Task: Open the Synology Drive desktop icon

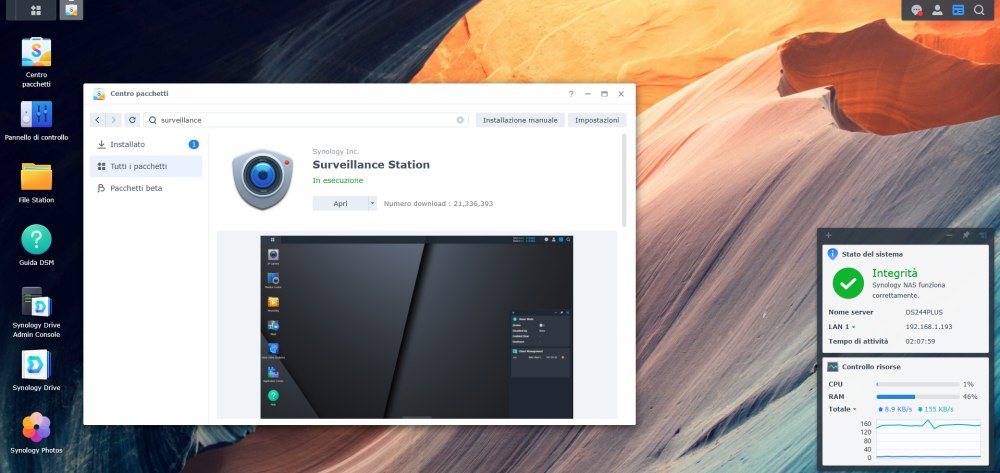Action: coord(36,371)
